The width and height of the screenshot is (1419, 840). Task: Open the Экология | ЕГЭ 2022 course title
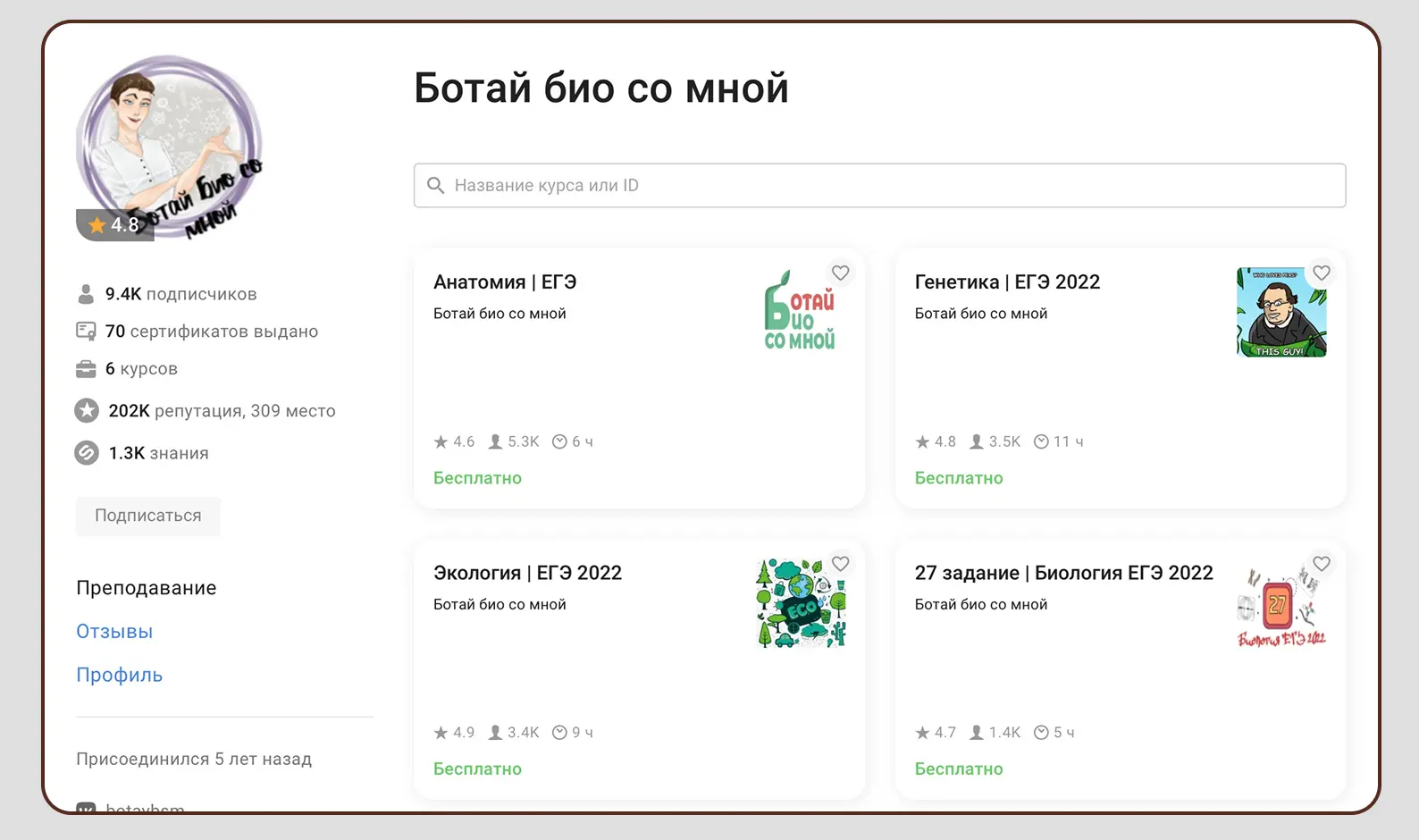point(527,573)
